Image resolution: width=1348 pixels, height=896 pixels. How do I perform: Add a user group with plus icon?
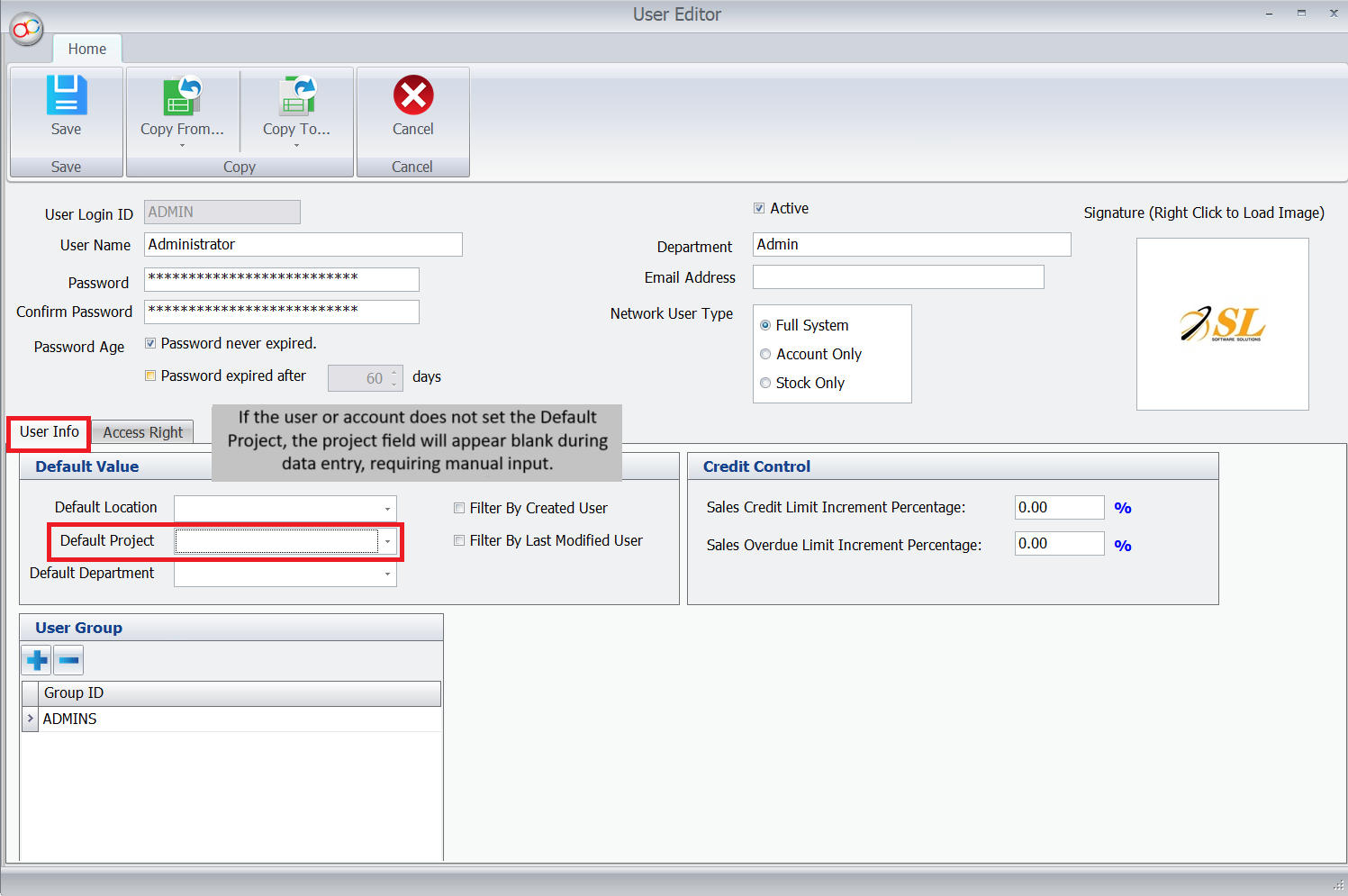[x=37, y=661]
